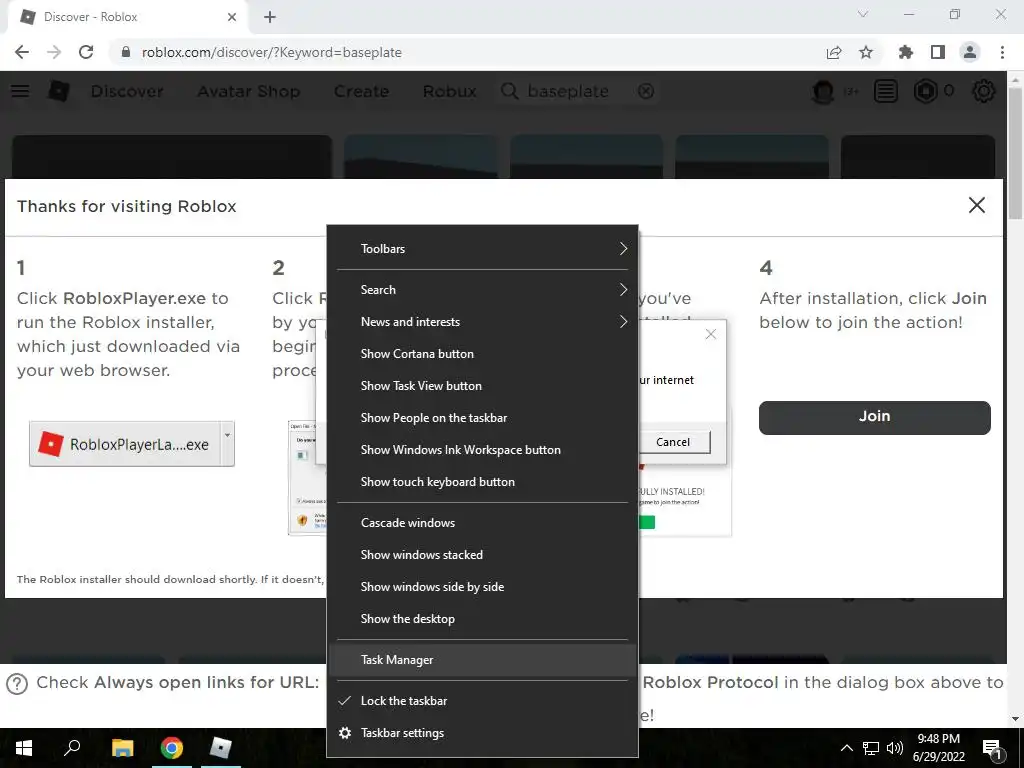Open the Discover link in Roblox navbar
Viewport: 1024px width, 768px height.
click(x=127, y=91)
